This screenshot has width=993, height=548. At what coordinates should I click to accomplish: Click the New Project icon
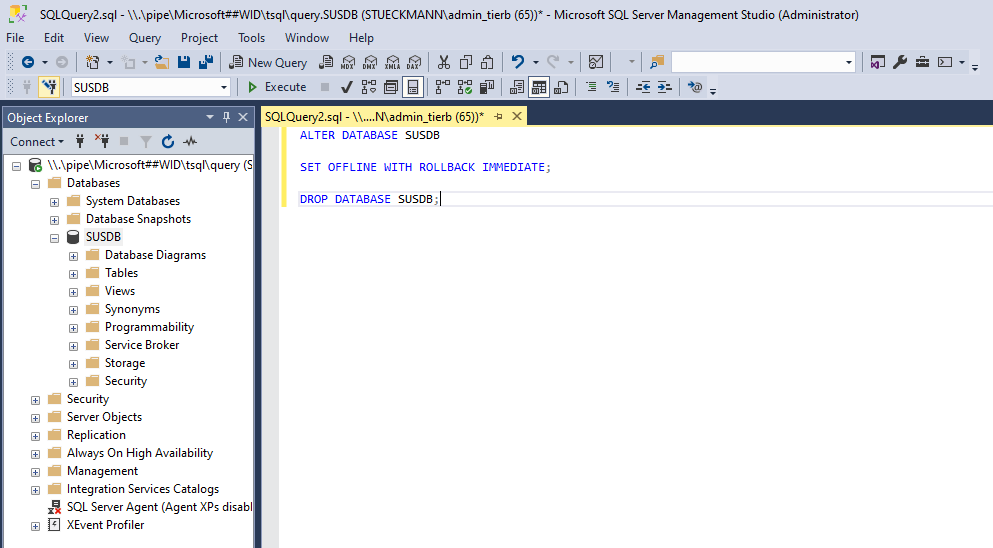click(92, 62)
